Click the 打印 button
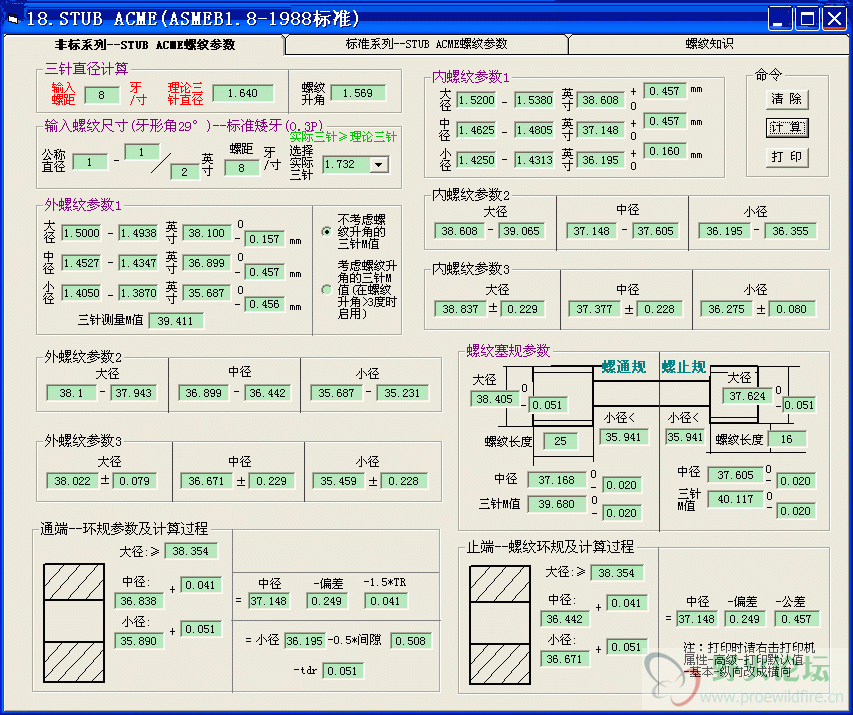Screen dimensions: 853x715 [787, 157]
